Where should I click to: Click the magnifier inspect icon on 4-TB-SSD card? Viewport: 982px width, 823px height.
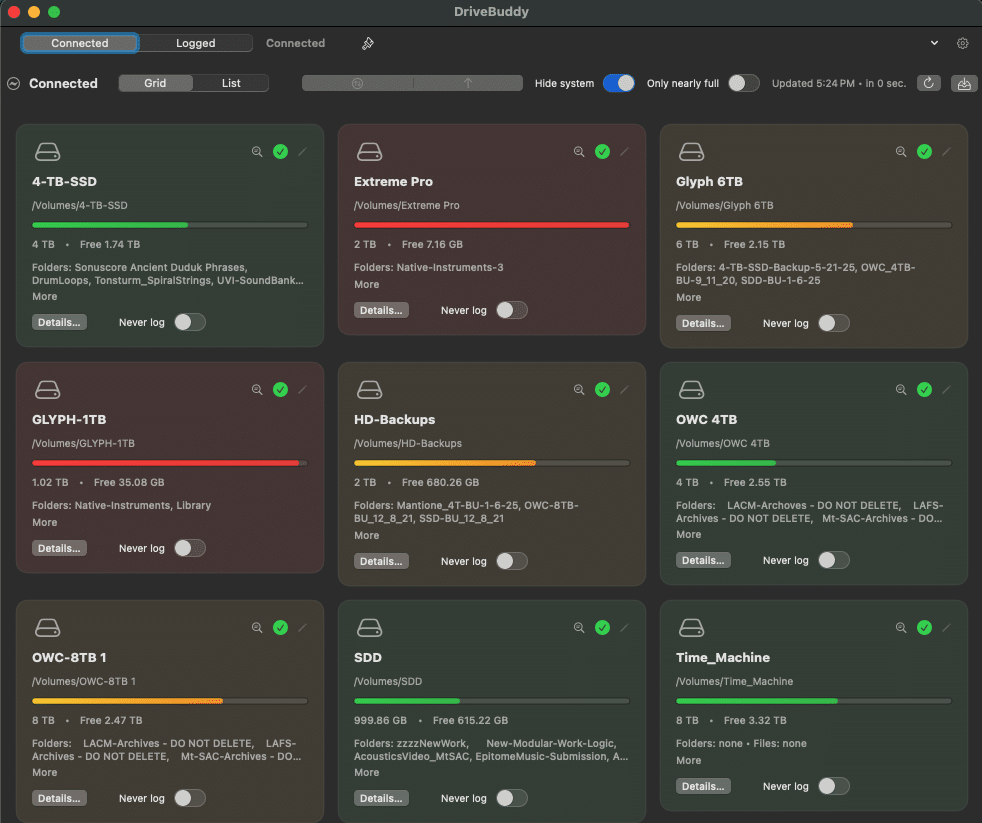[257, 151]
